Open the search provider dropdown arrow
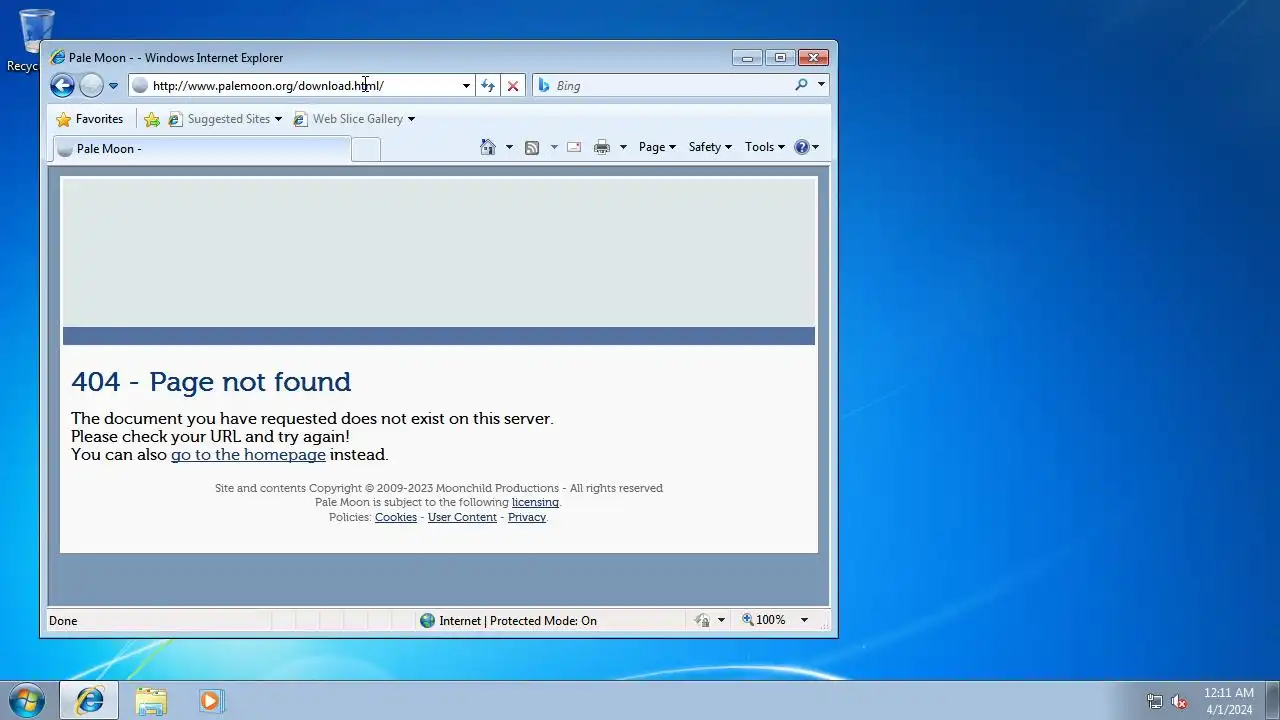This screenshot has height=720, width=1280. click(x=821, y=85)
